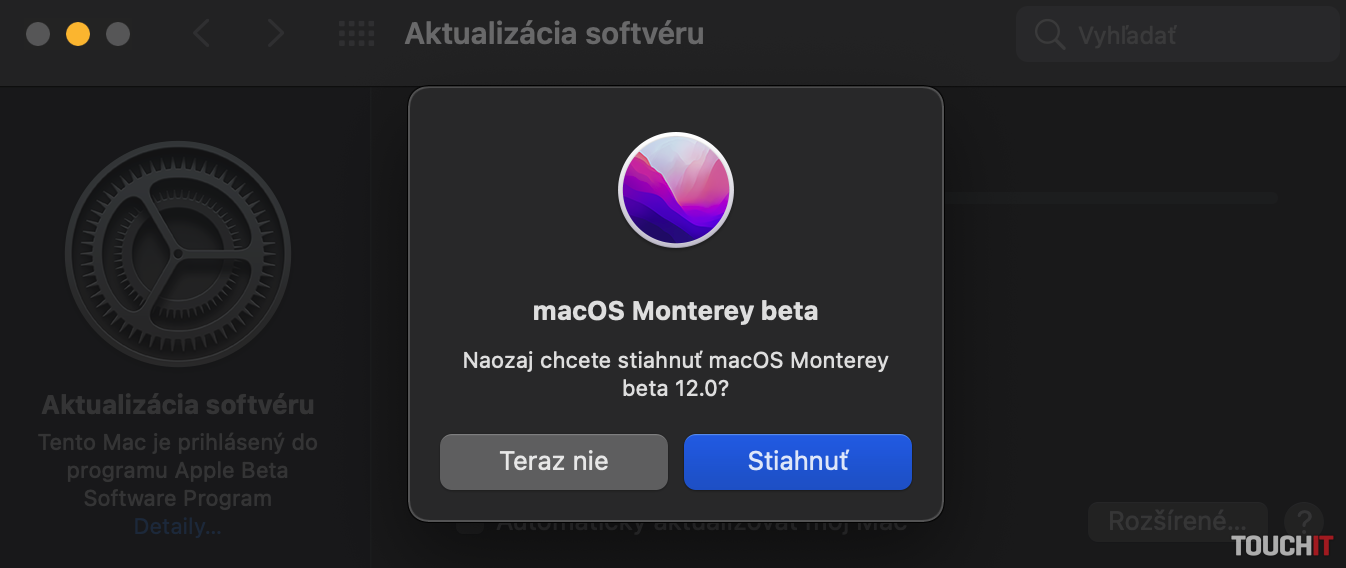Click the update progress bar
The width and height of the screenshot is (1346, 568).
tap(1110, 198)
